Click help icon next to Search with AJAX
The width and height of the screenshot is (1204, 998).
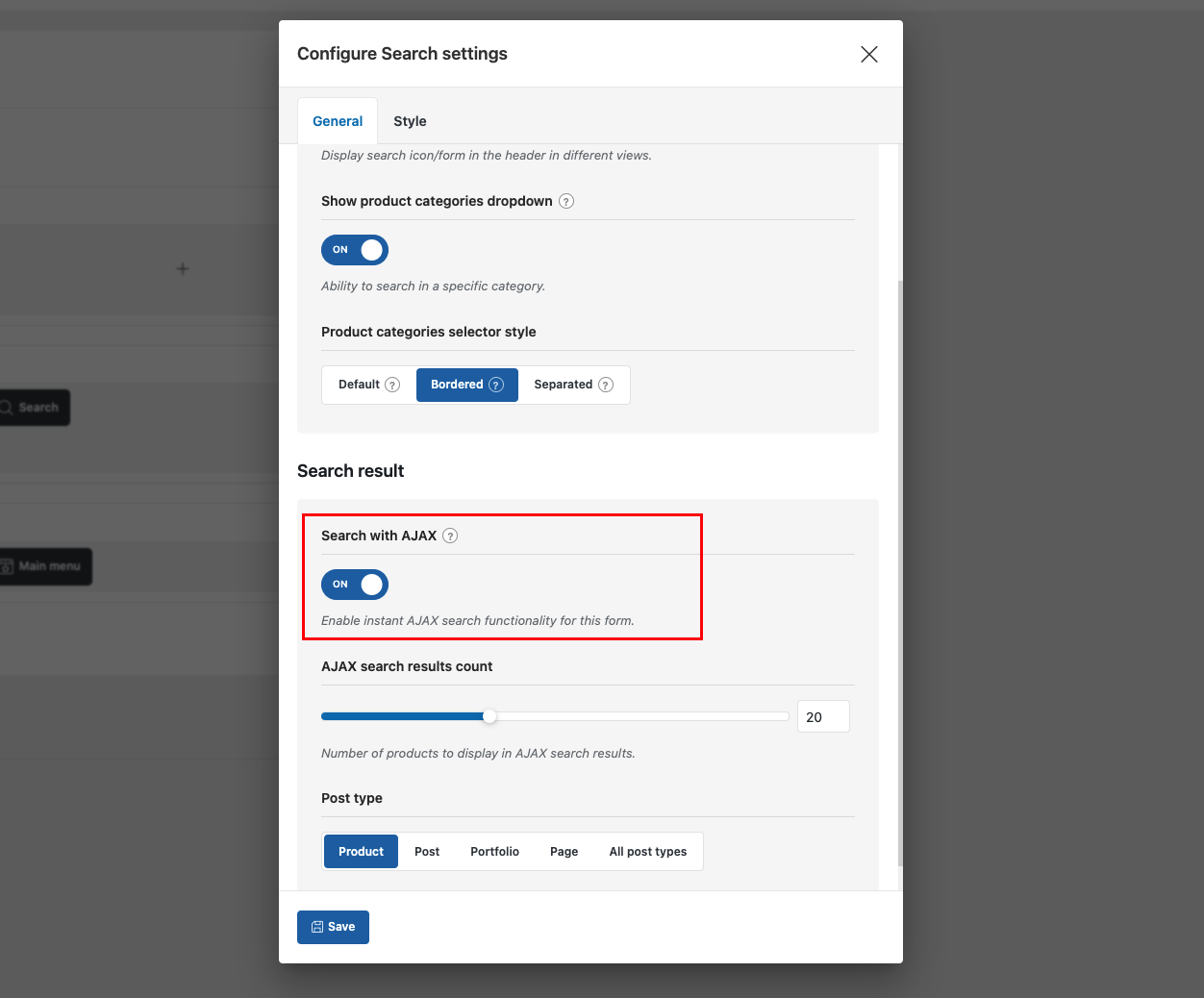(450, 536)
